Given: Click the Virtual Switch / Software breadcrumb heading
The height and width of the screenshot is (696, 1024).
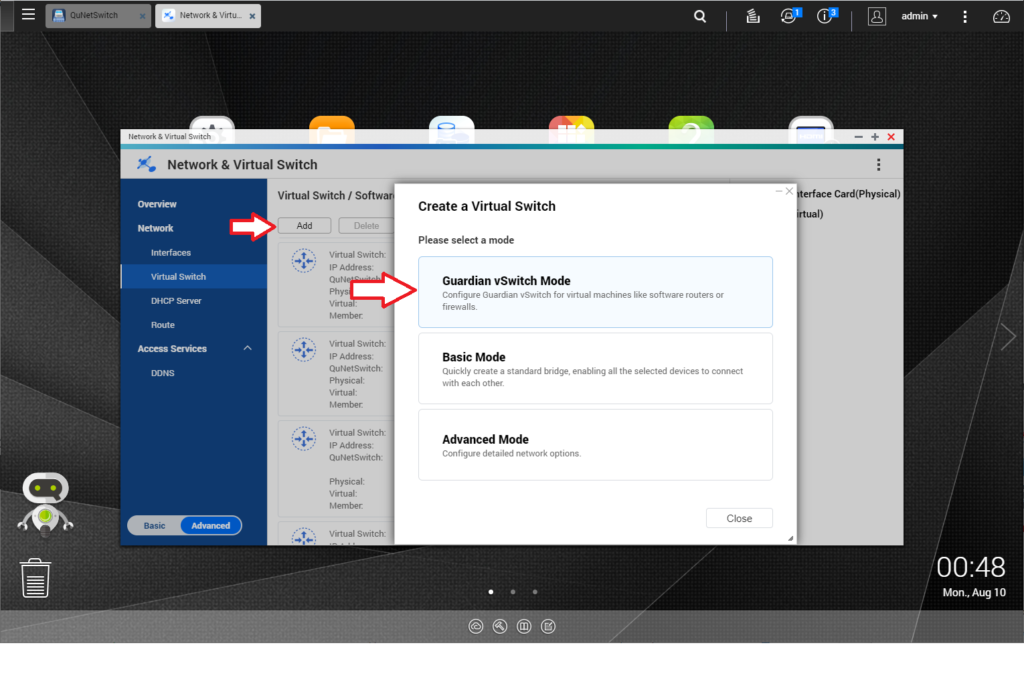Looking at the screenshot, I should point(336,196).
